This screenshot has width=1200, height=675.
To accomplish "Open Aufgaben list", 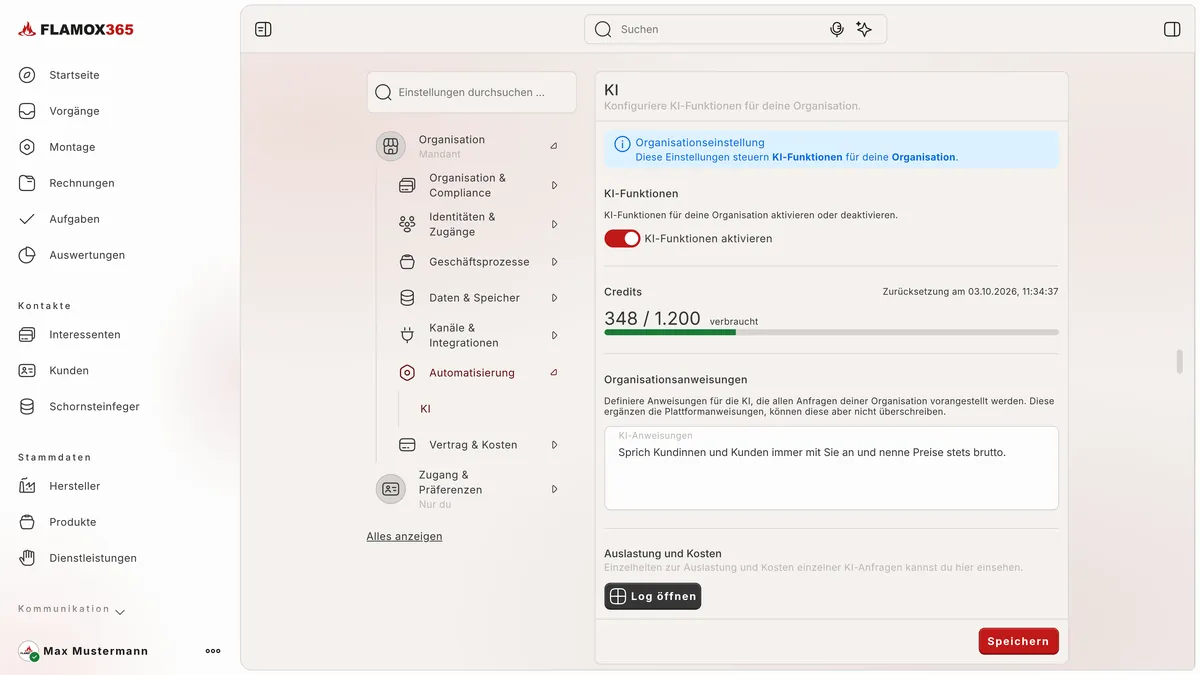I will click(74, 219).
